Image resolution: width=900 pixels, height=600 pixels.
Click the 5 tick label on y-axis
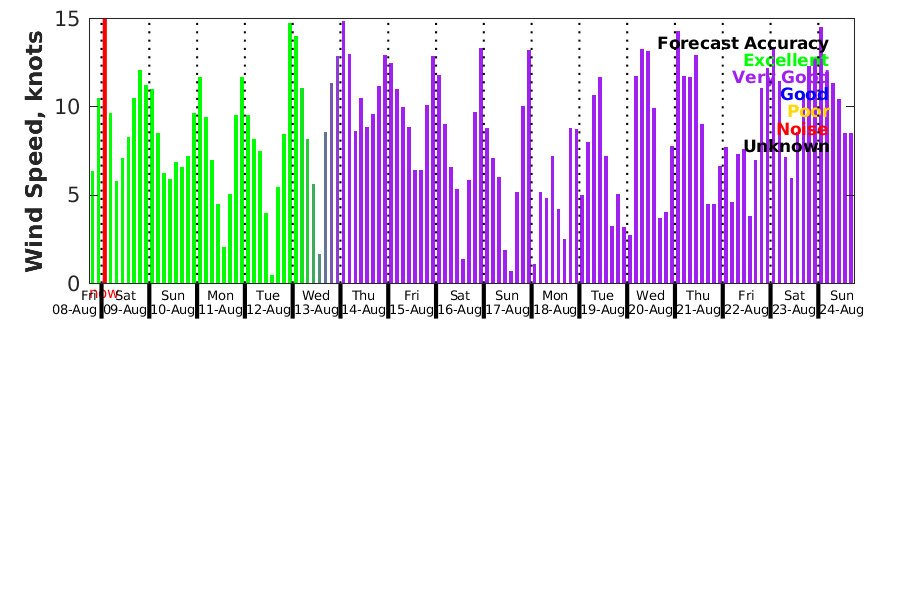[73, 195]
